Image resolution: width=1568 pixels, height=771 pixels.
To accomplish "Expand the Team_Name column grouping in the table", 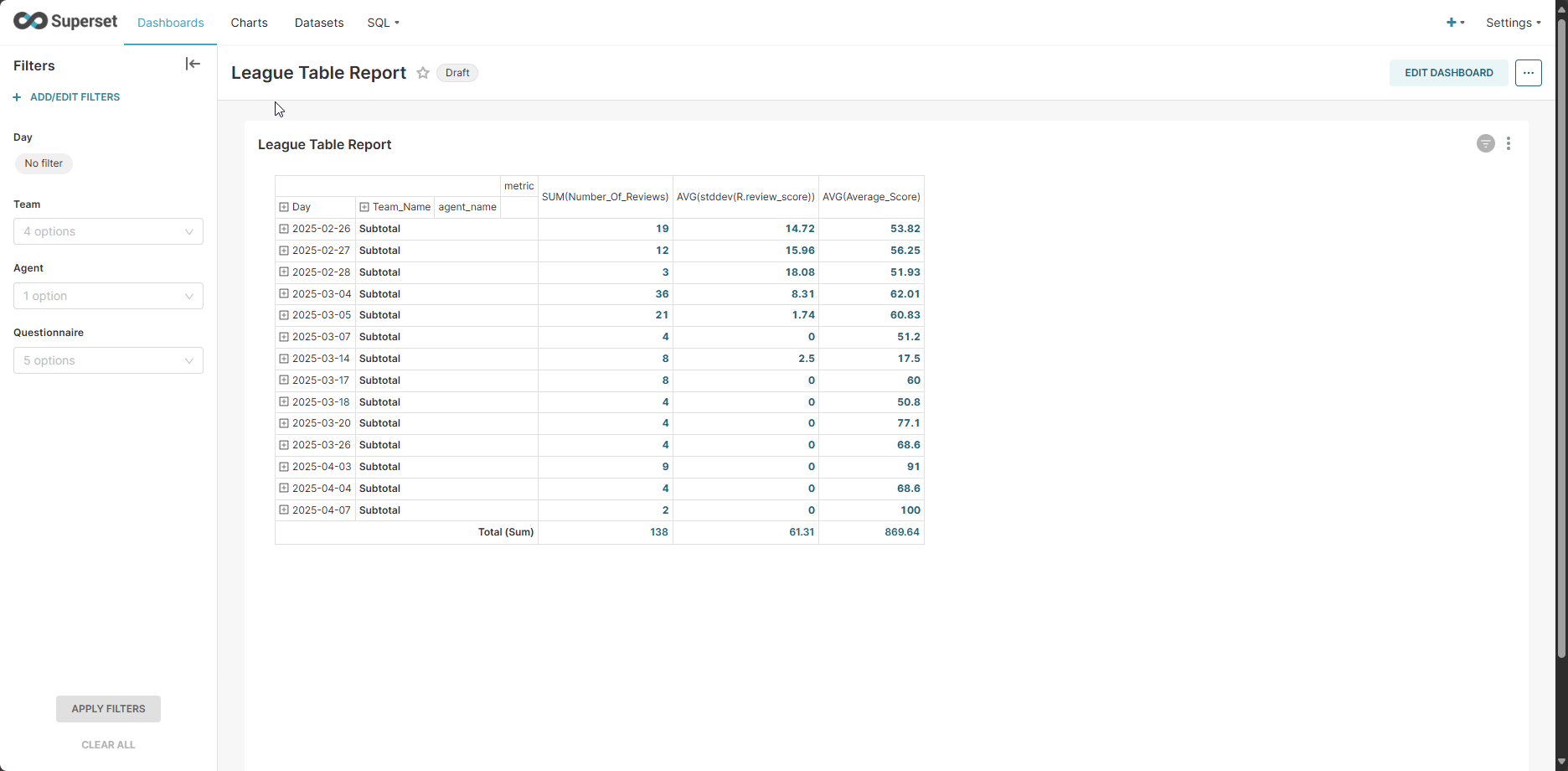I will (x=364, y=206).
